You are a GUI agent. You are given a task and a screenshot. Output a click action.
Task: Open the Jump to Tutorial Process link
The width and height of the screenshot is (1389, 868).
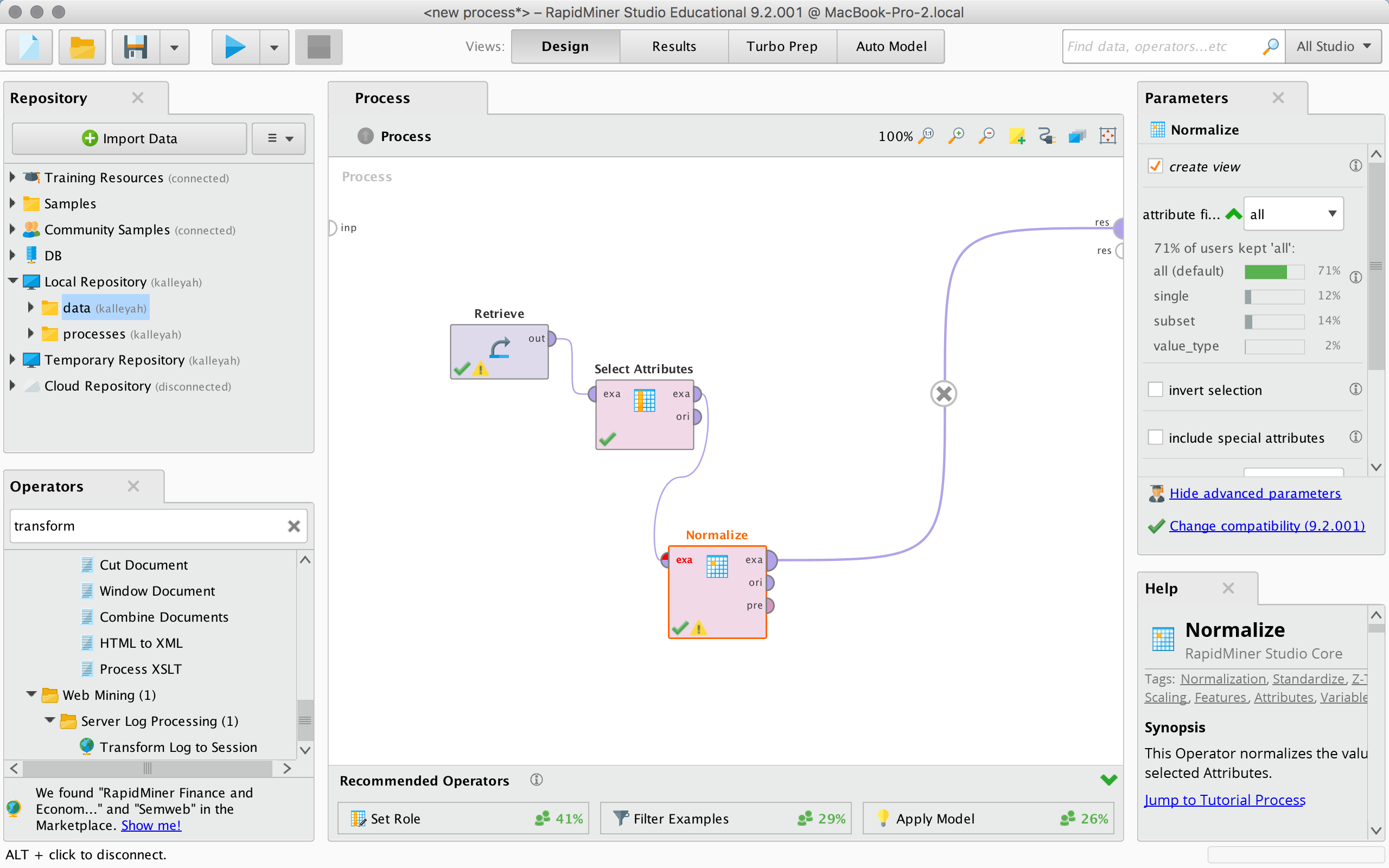pyautogui.click(x=1225, y=800)
